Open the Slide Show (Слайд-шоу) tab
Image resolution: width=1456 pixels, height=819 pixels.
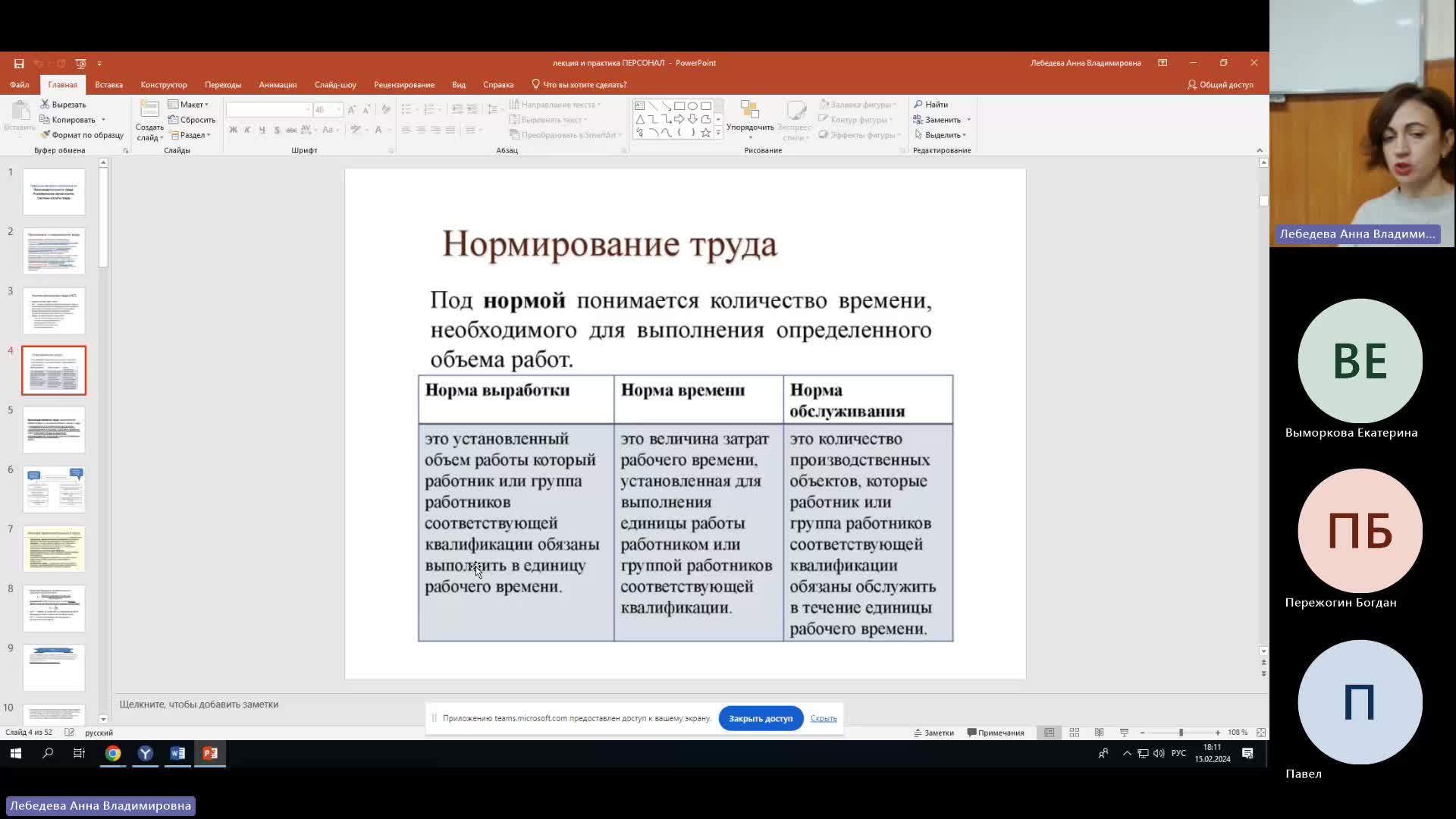(x=335, y=85)
